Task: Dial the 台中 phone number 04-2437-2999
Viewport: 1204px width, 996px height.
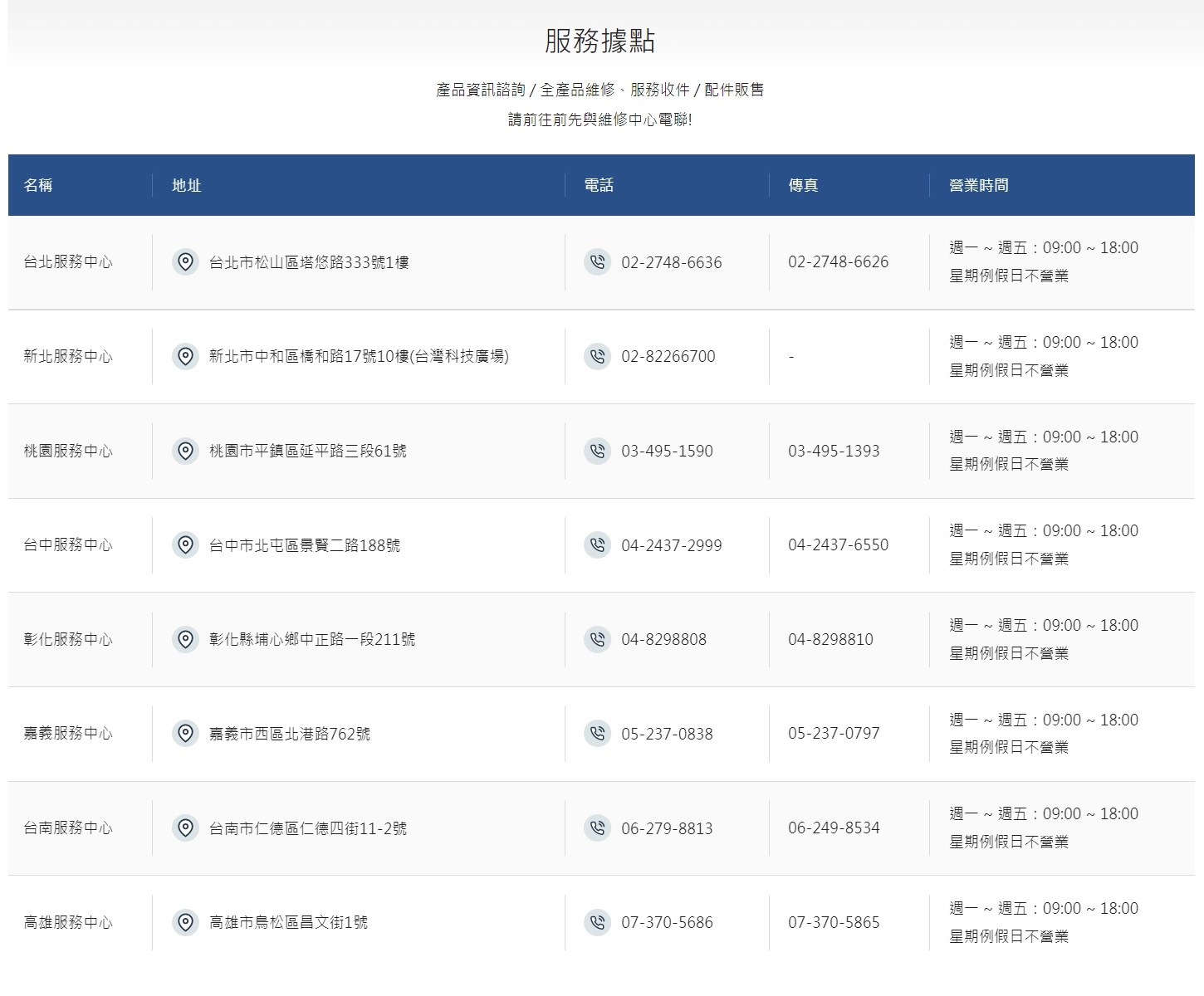Action: click(x=671, y=545)
